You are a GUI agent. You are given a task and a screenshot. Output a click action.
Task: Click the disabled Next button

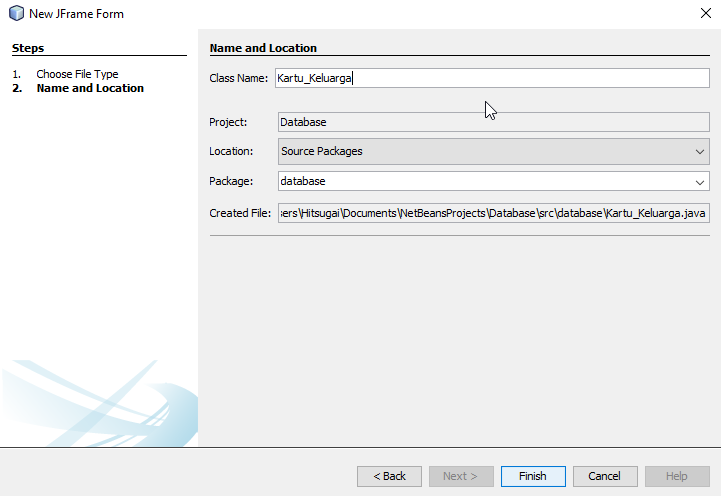(x=461, y=476)
